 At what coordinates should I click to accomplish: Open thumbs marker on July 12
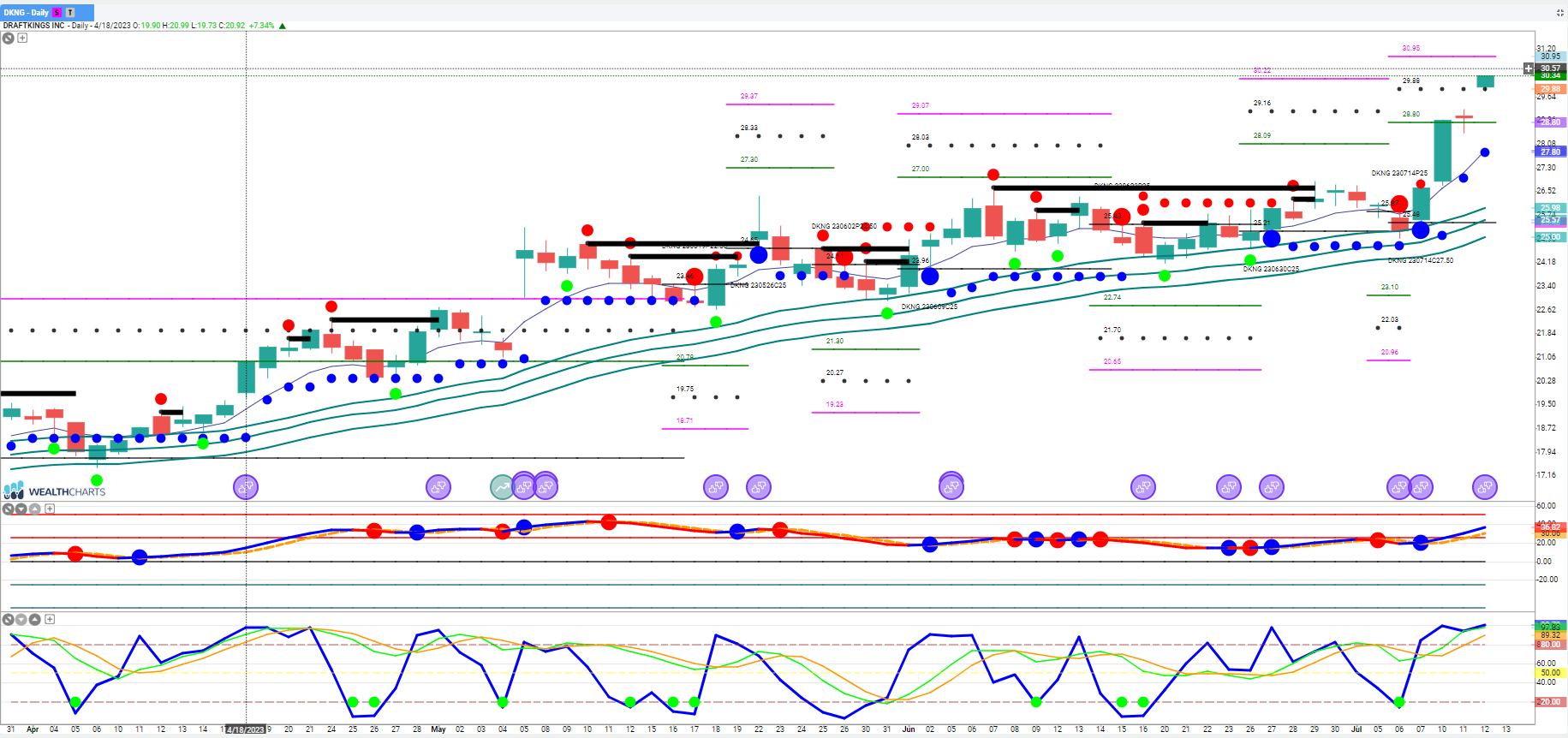[x=1485, y=487]
